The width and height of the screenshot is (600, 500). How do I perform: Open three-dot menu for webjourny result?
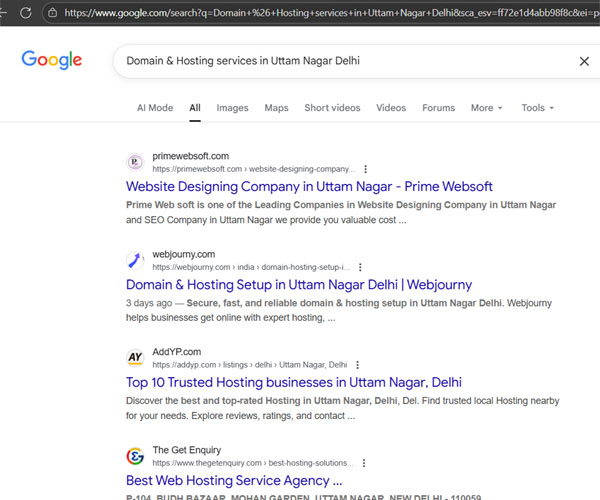(x=360, y=267)
